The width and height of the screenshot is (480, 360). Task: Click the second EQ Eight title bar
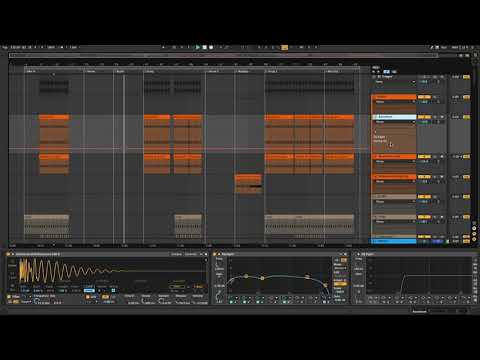(x=415, y=254)
